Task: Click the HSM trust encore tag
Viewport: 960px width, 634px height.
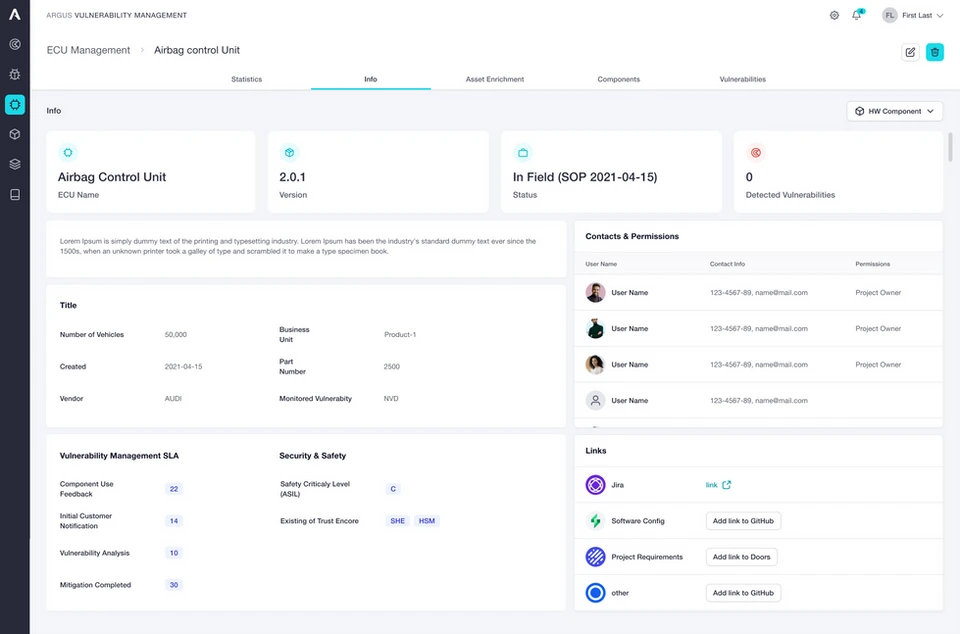Action: pos(427,521)
